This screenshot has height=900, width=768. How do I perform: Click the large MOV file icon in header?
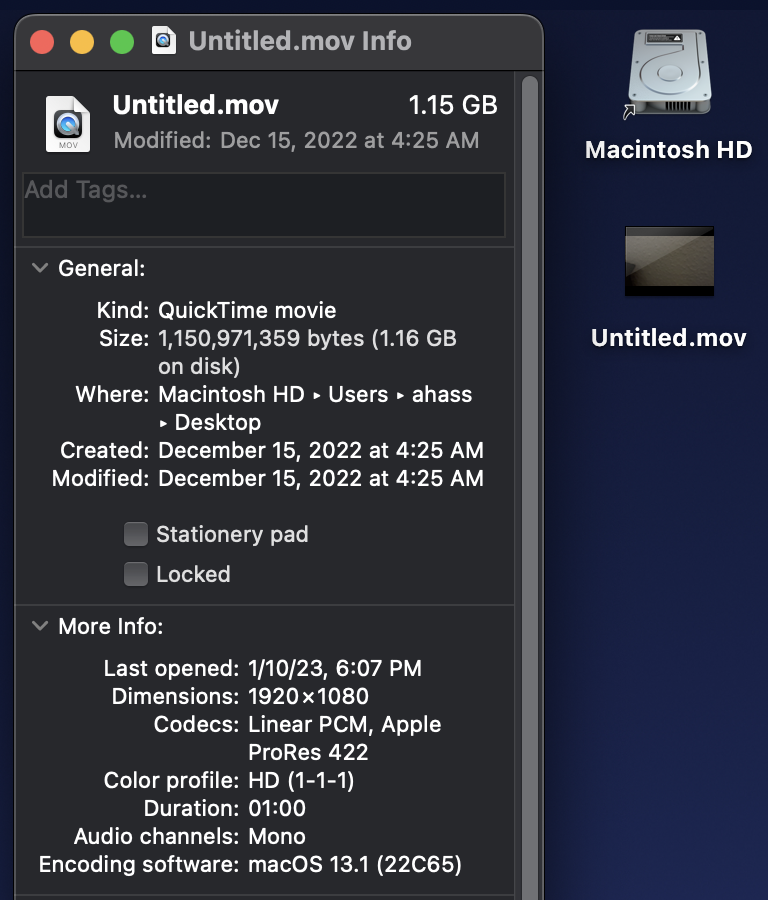pos(68,124)
